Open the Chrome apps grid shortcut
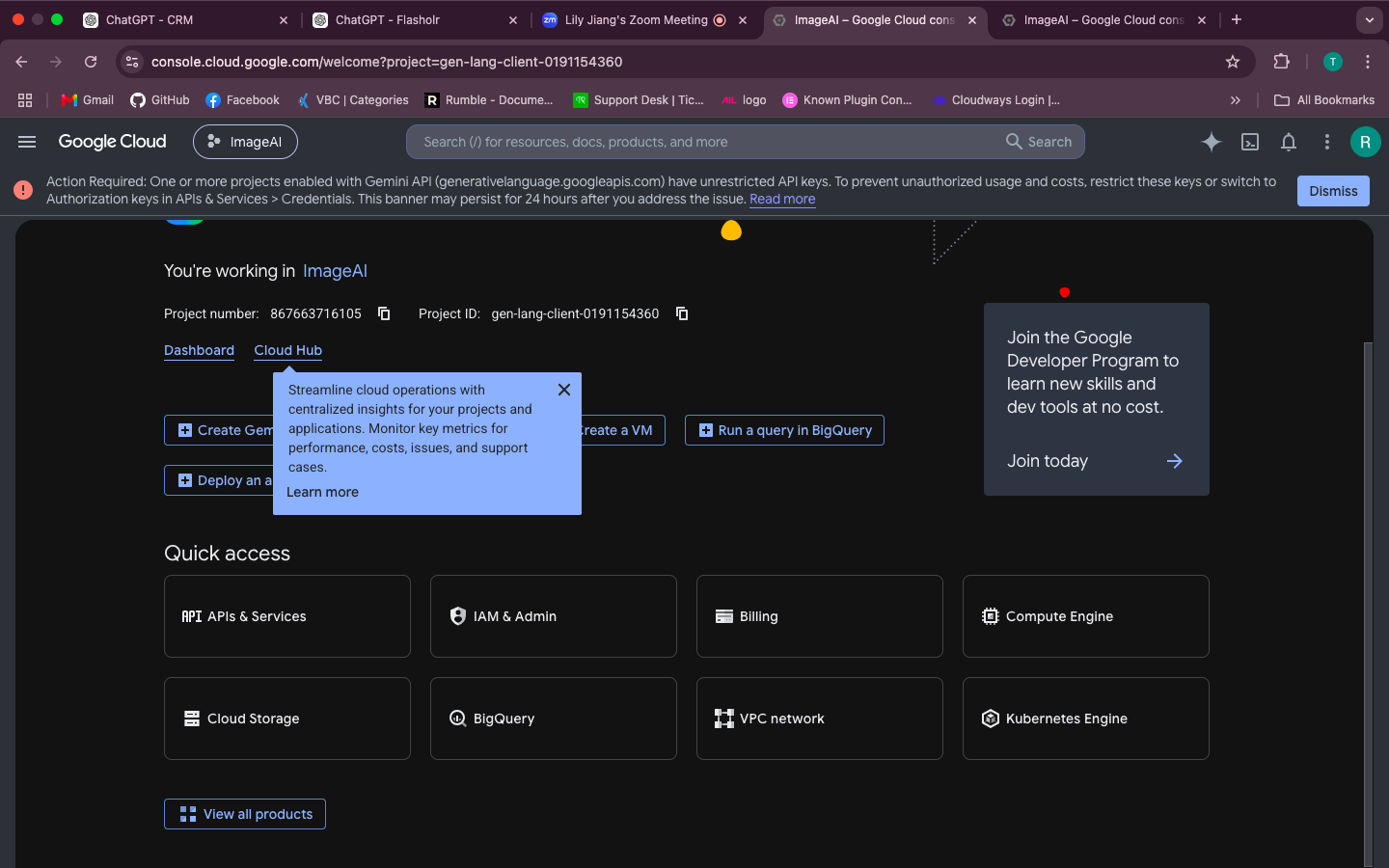Screen dimensions: 1389x868 25,100
